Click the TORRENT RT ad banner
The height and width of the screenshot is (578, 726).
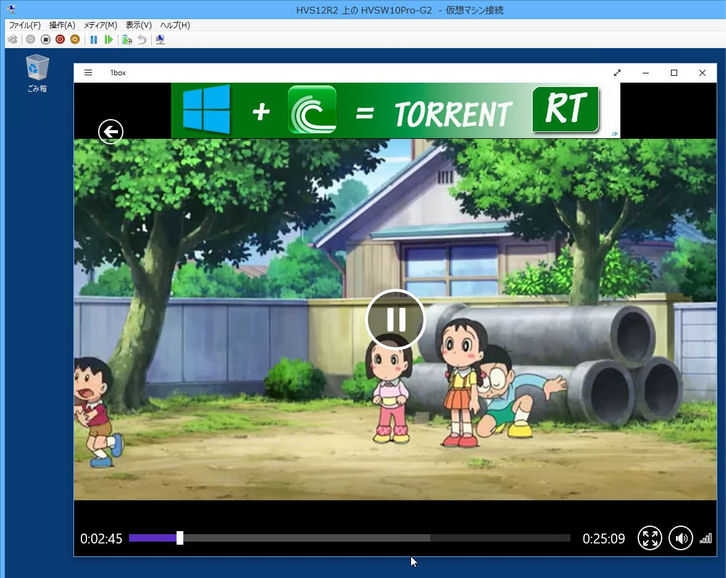click(395, 111)
